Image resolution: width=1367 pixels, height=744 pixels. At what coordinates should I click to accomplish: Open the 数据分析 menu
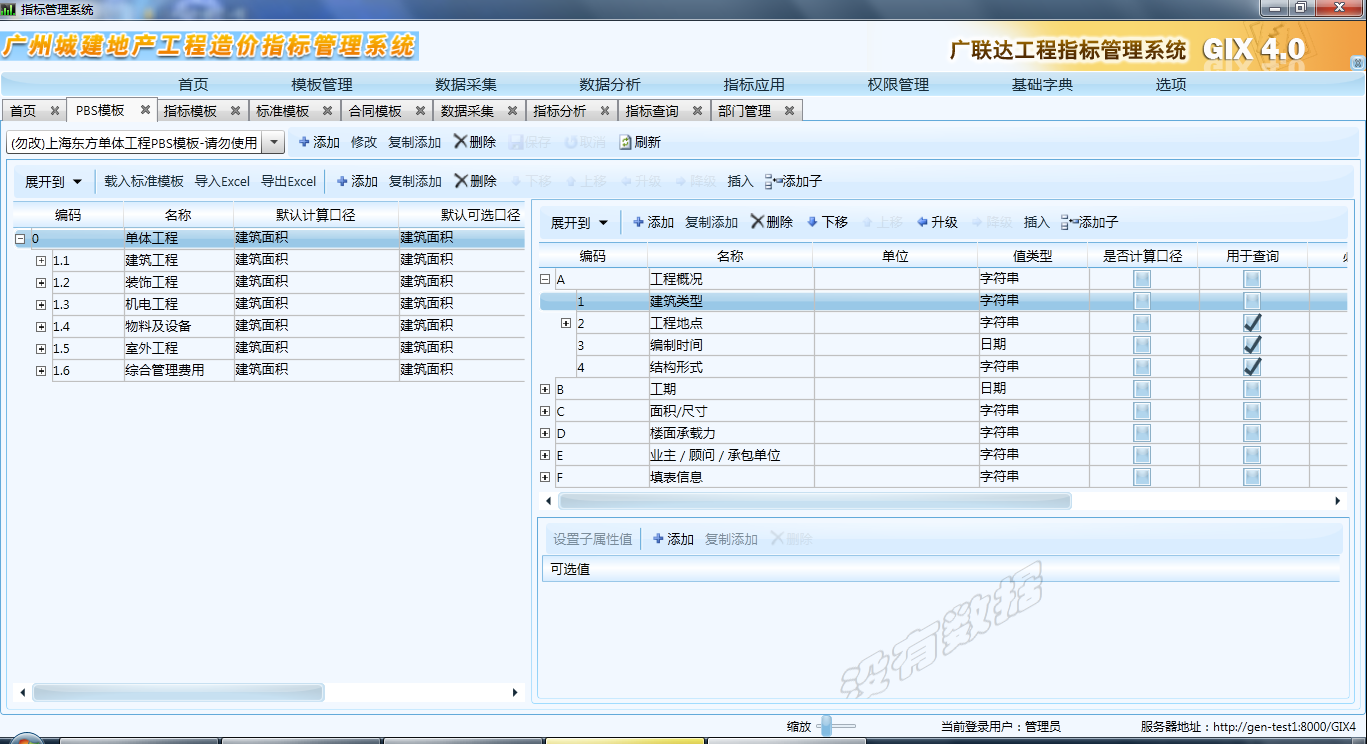point(610,85)
